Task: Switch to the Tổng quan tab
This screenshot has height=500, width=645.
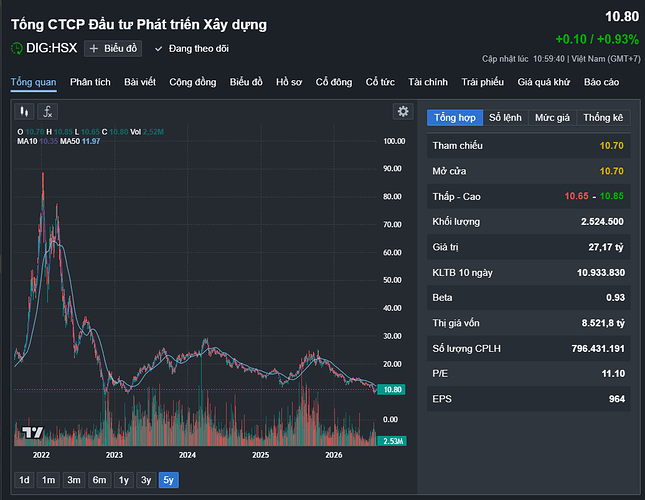Action: point(33,82)
